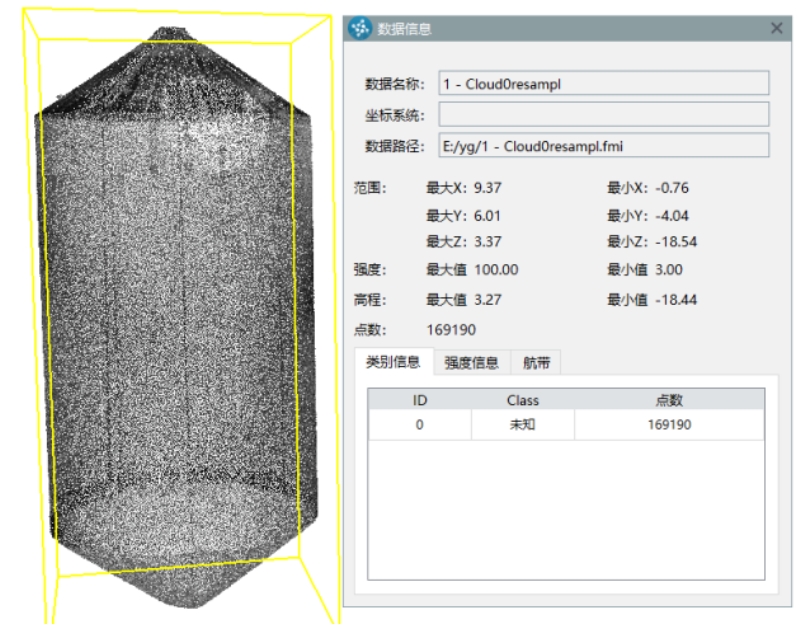Click the 169190 cell in the table row
The height and width of the screenshot is (631, 801).
[669, 425]
